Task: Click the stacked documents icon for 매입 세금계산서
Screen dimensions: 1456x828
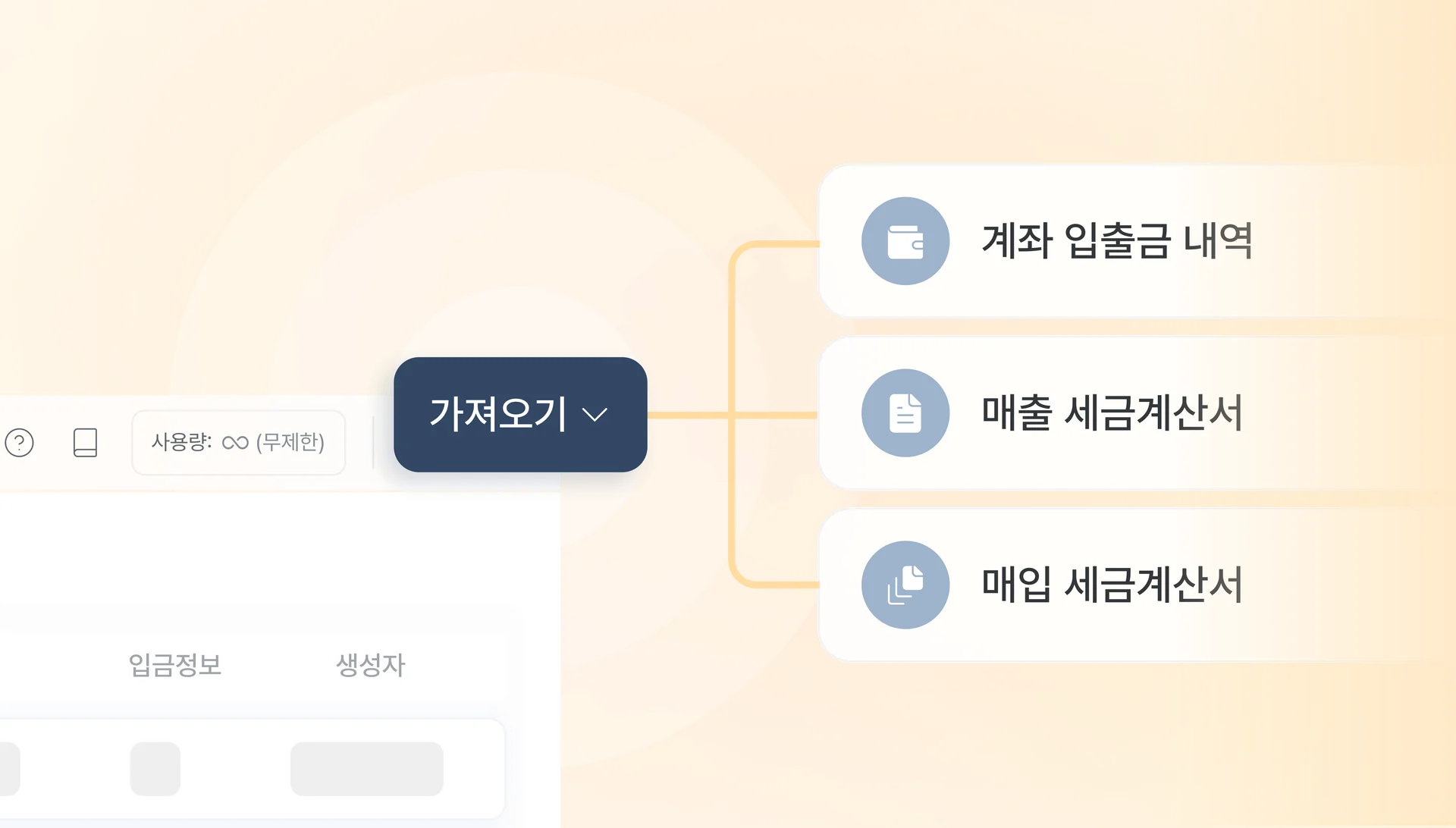Action: click(x=905, y=585)
